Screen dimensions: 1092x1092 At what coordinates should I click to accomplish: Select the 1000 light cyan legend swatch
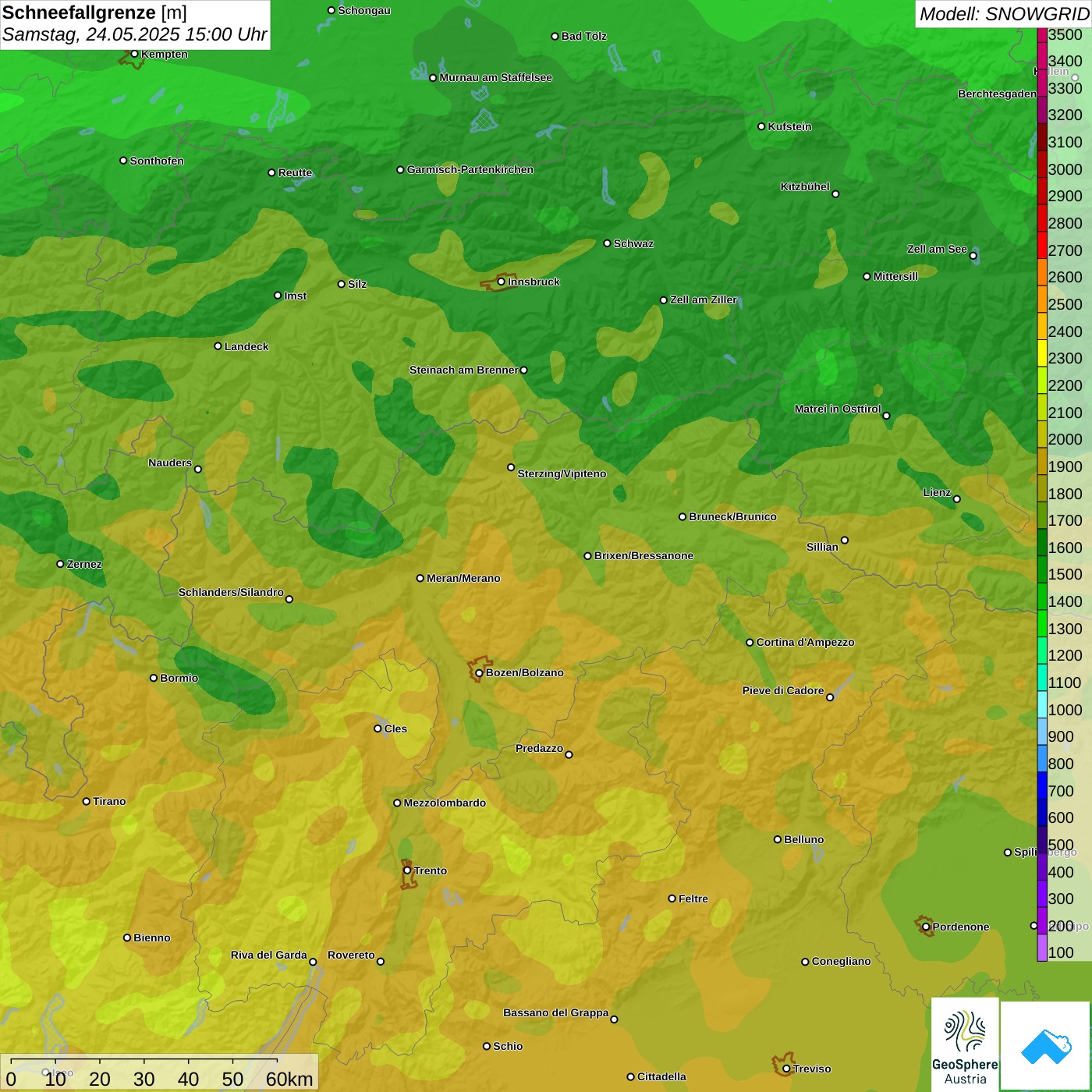(x=1042, y=704)
